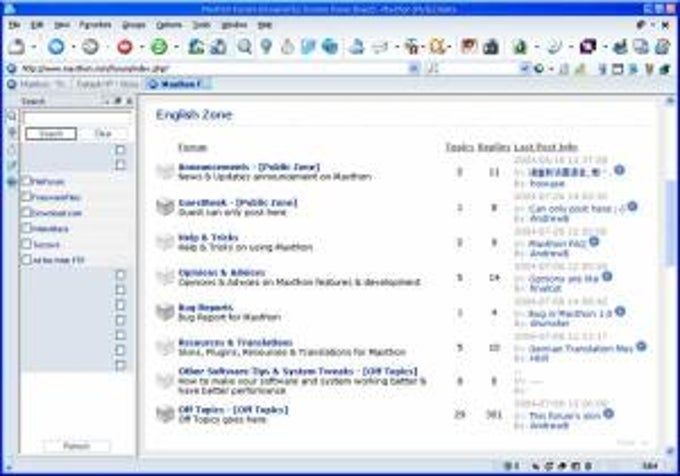Open dropdown arrow beside Stop button
The height and width of the screenshot is (476, 680).
141,47
